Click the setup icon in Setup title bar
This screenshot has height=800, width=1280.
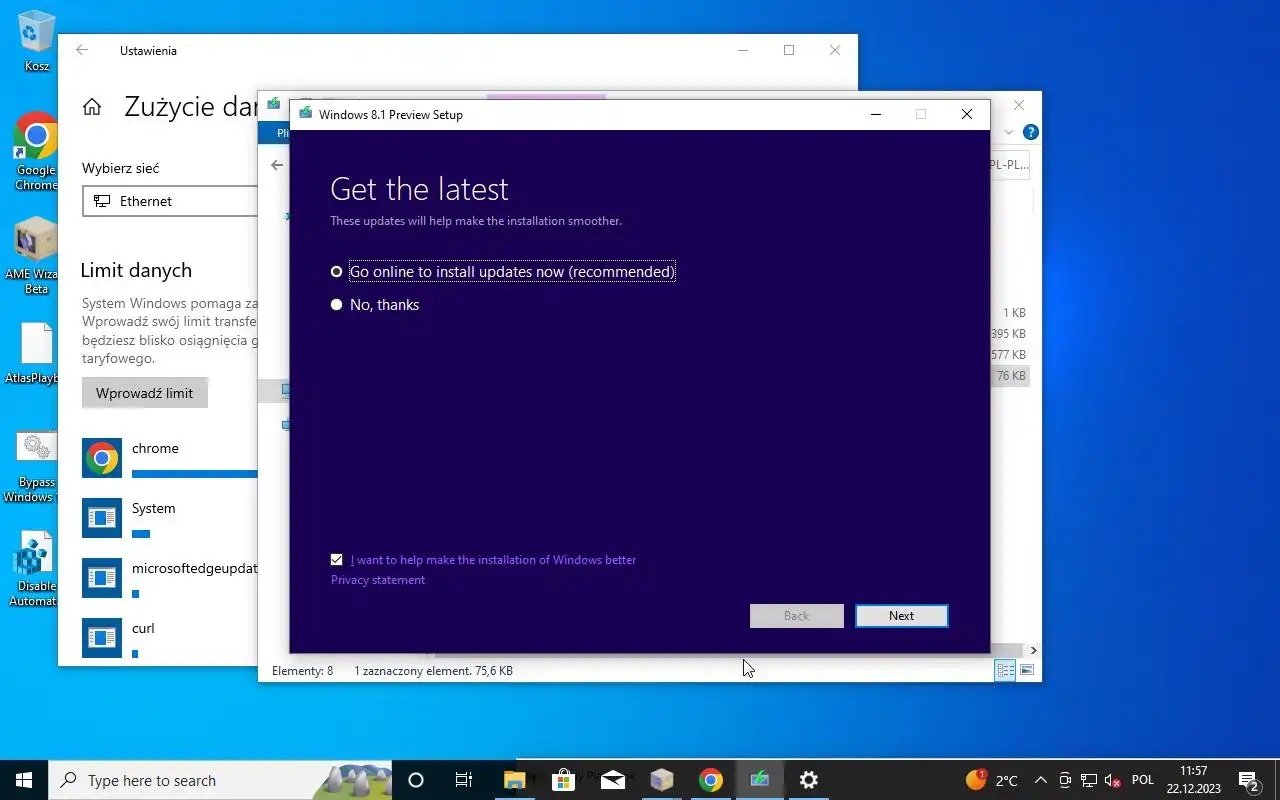pos(305,114)
